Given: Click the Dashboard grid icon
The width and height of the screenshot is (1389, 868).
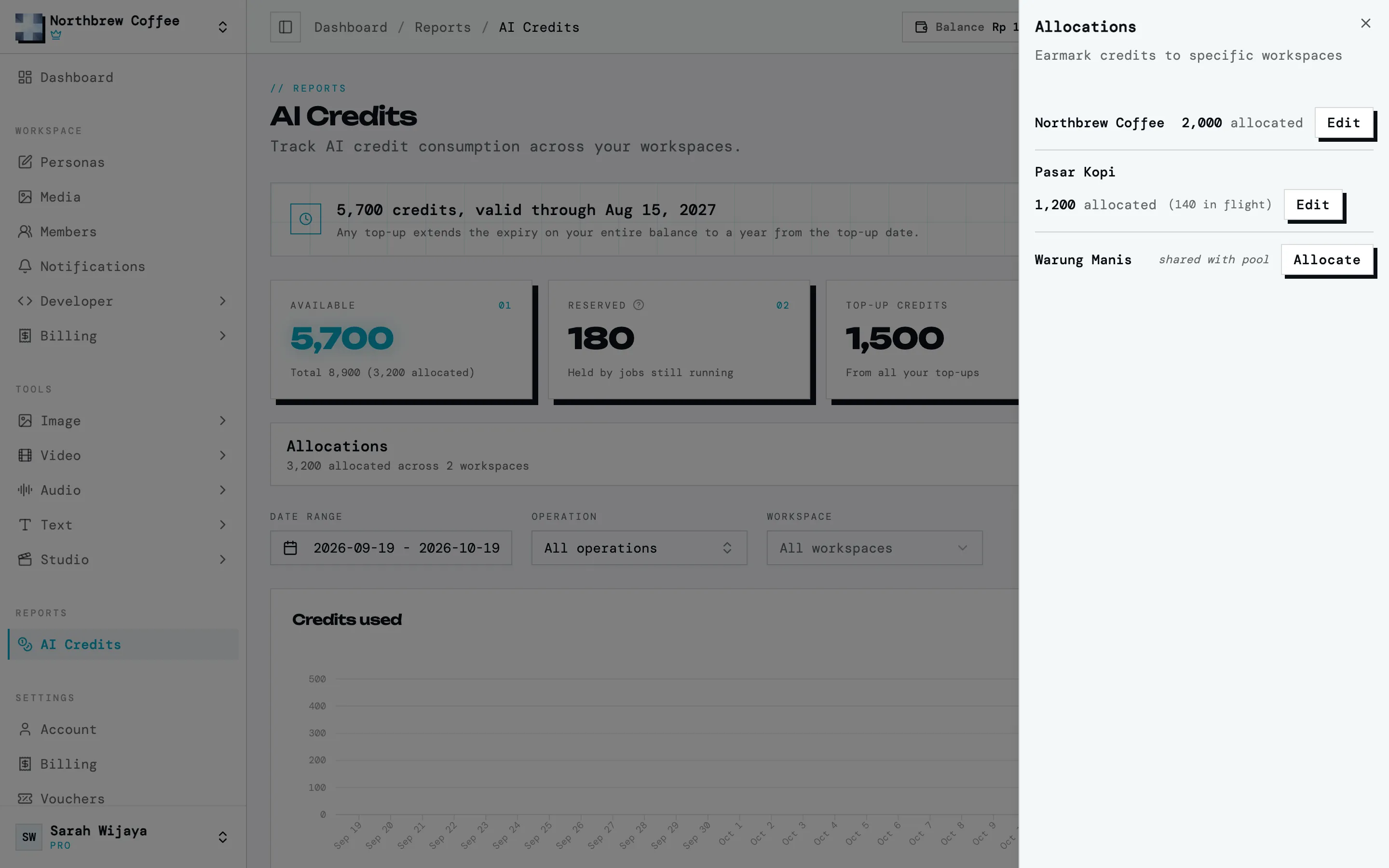Looking at the screenshot, I should [x=25, y=78].
